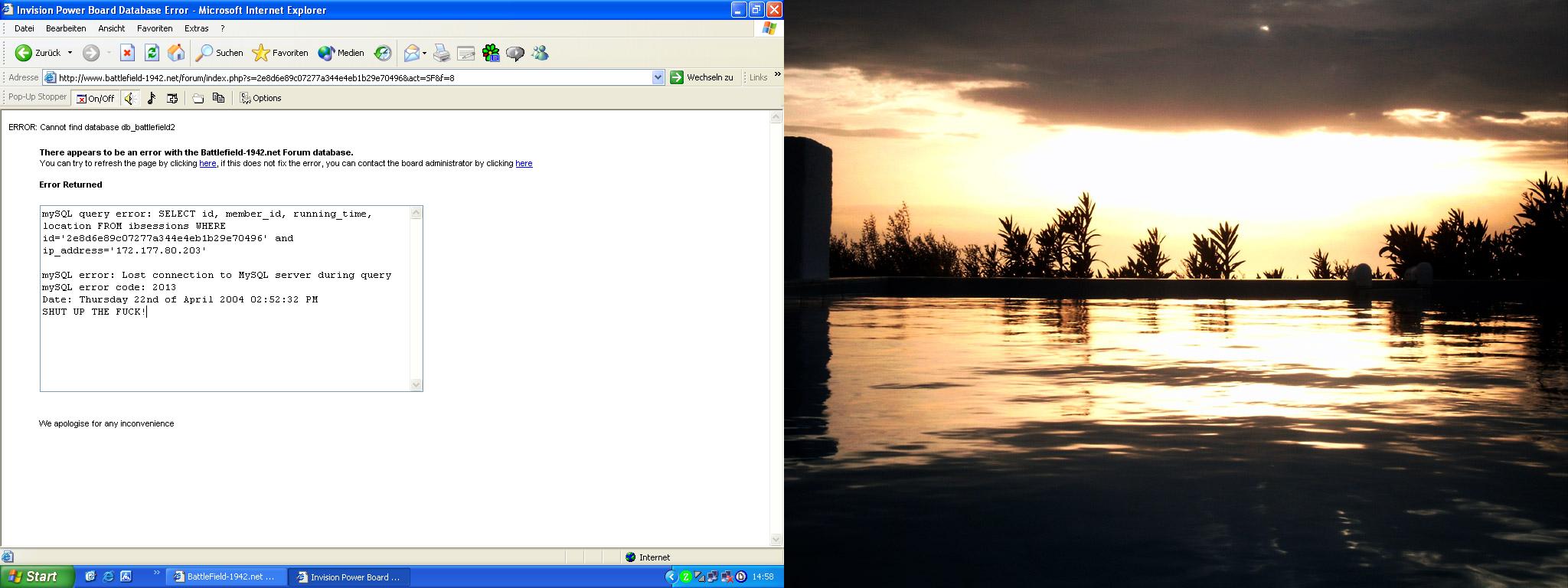Switch to Invision Power Board taskbar window
The width and height of the screenshot is (1568, 588).
pos(350,577)
